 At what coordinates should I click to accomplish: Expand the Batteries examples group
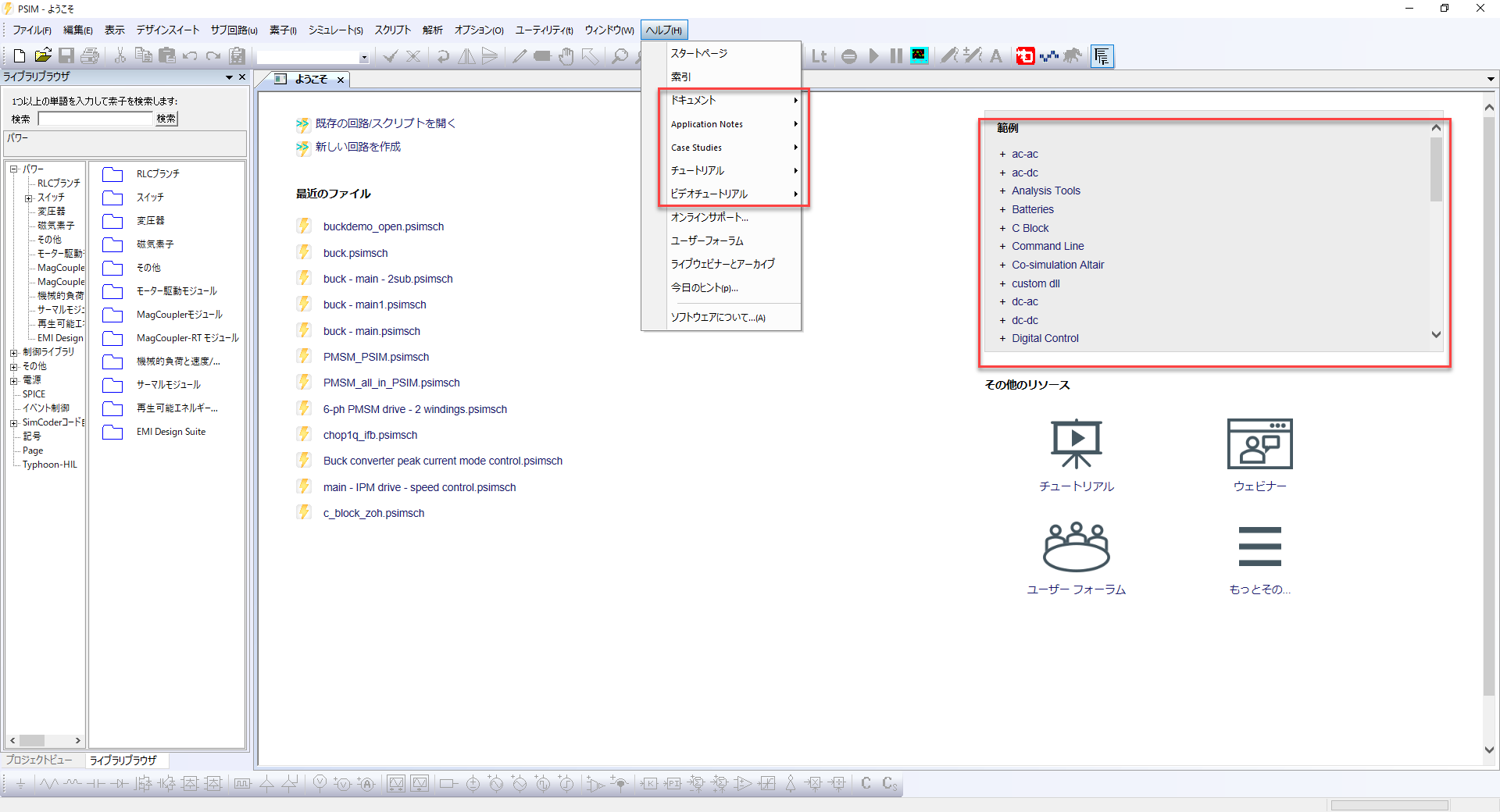(1002, 210)
